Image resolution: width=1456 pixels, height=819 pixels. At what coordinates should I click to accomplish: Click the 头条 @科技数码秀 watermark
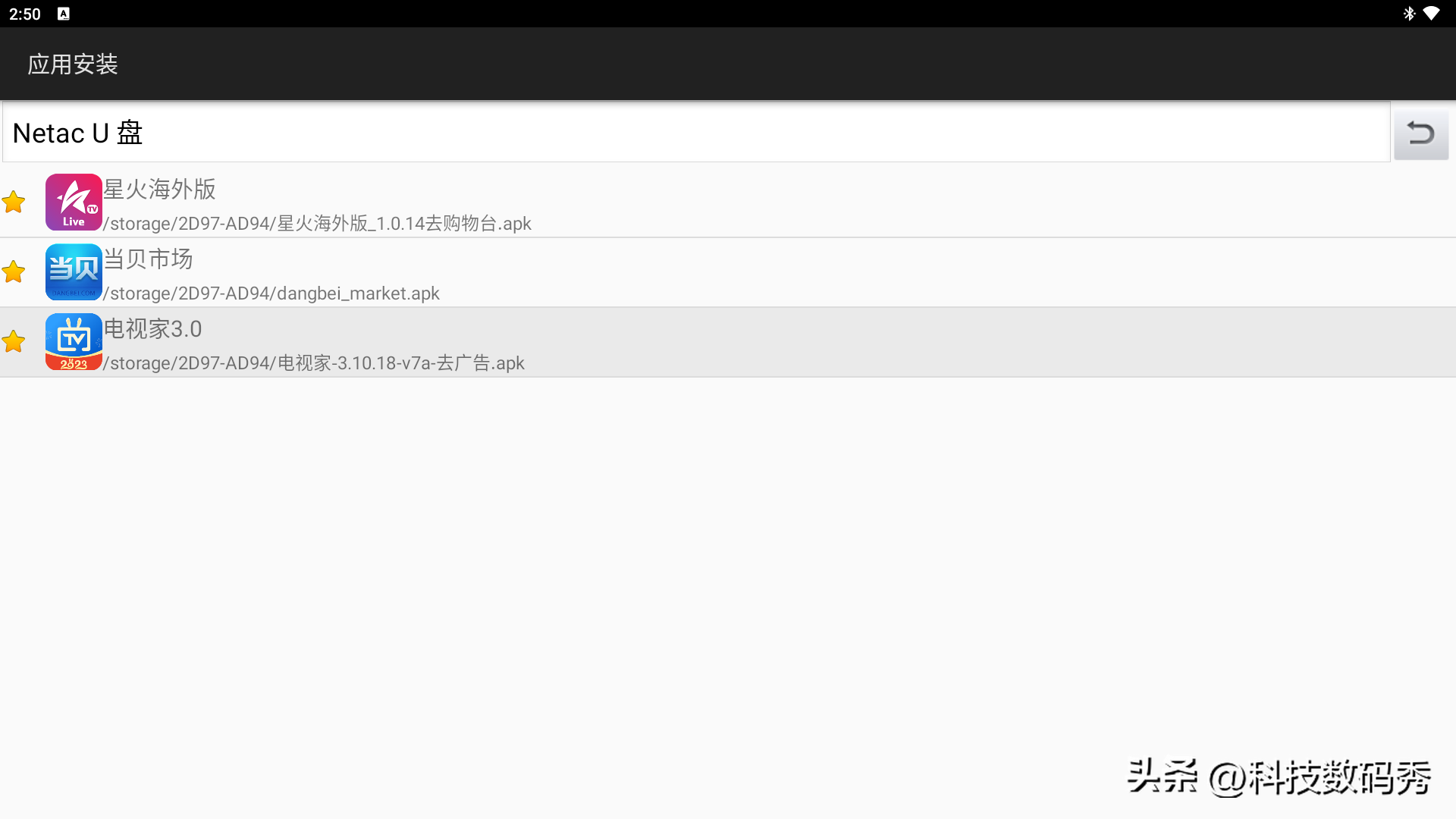coord(1279,777)
